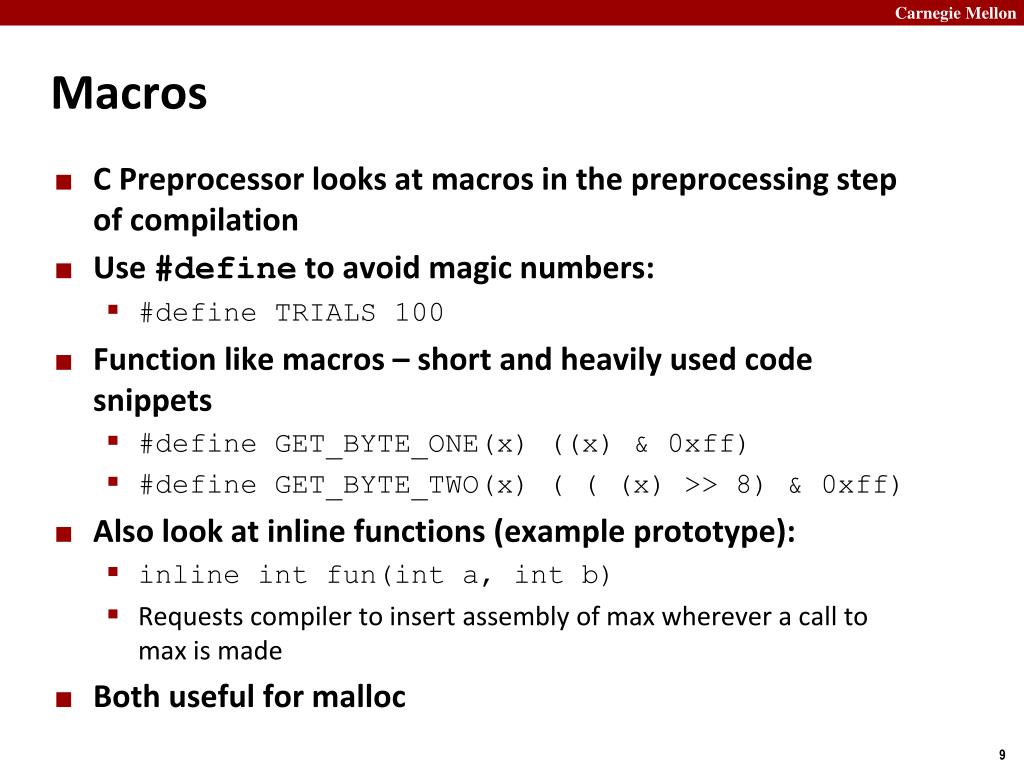This screenshot has width=1024, height=768.
Task: Click the Requests compiler to insert assembly text
Action: pyautogui.click(x=503, y=633)
